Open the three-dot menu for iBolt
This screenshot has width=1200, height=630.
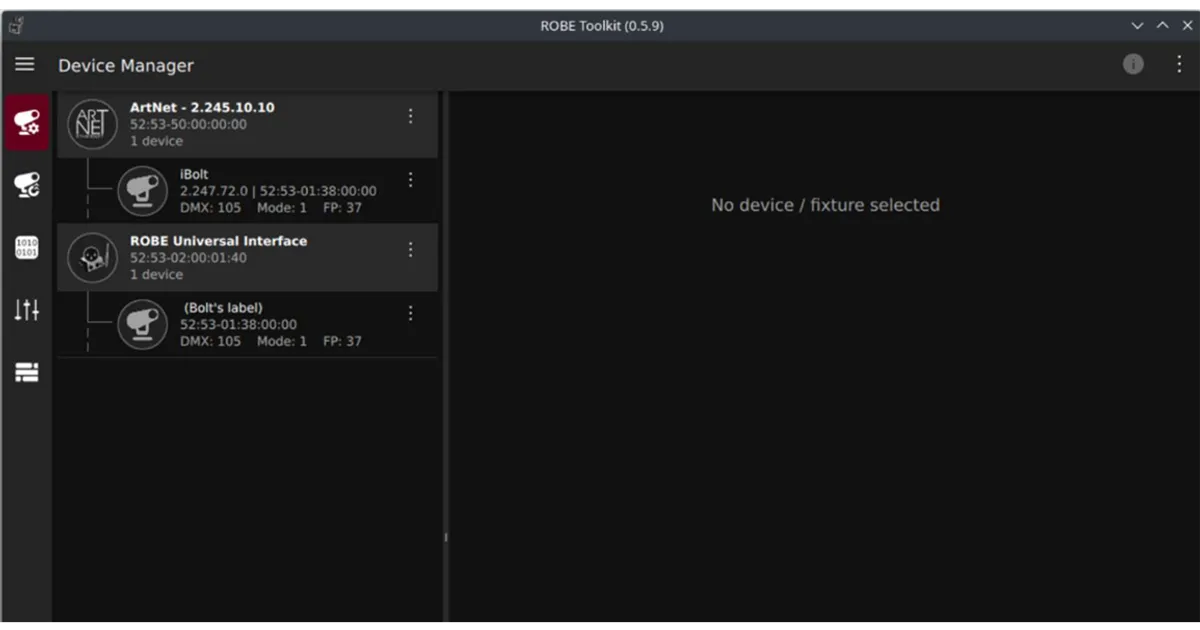pos(410,179)
